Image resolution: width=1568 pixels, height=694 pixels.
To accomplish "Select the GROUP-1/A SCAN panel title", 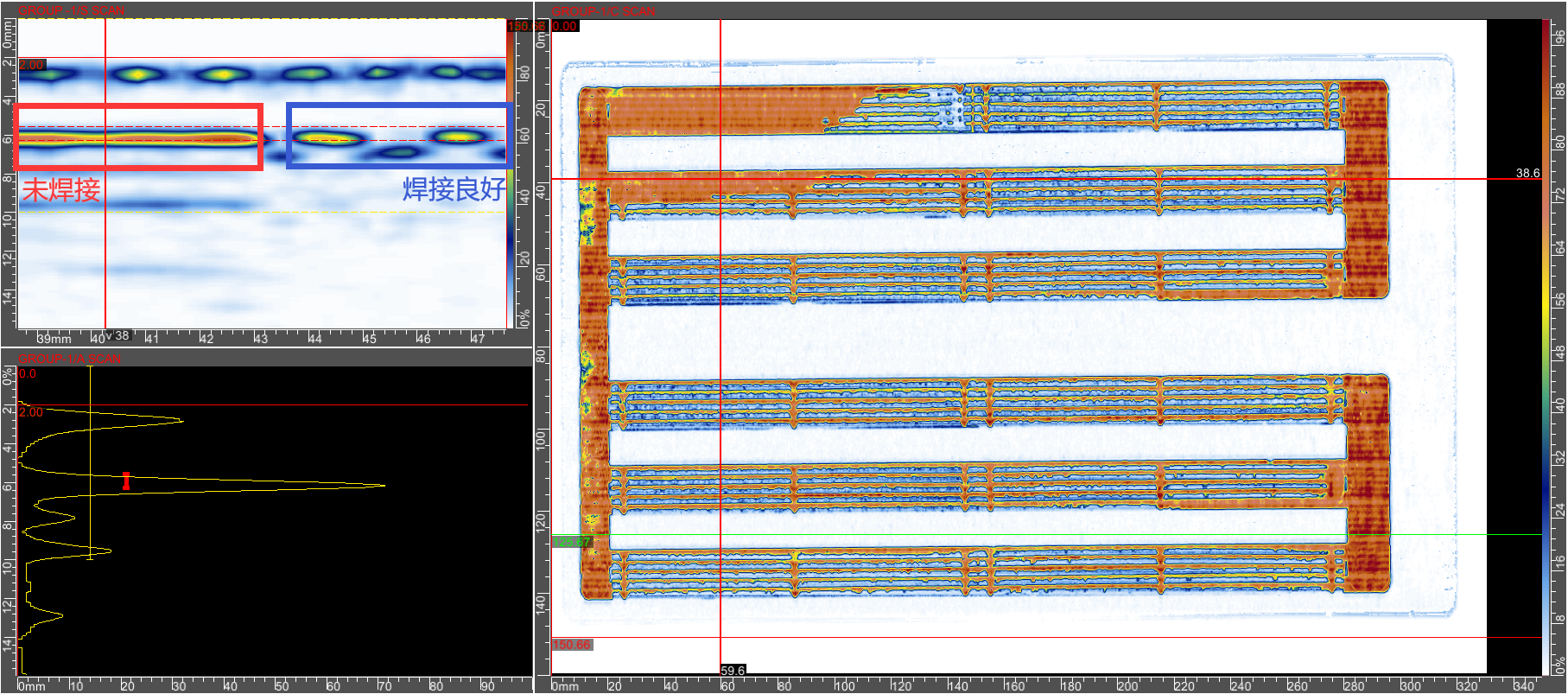I will (x=70, y=359).
